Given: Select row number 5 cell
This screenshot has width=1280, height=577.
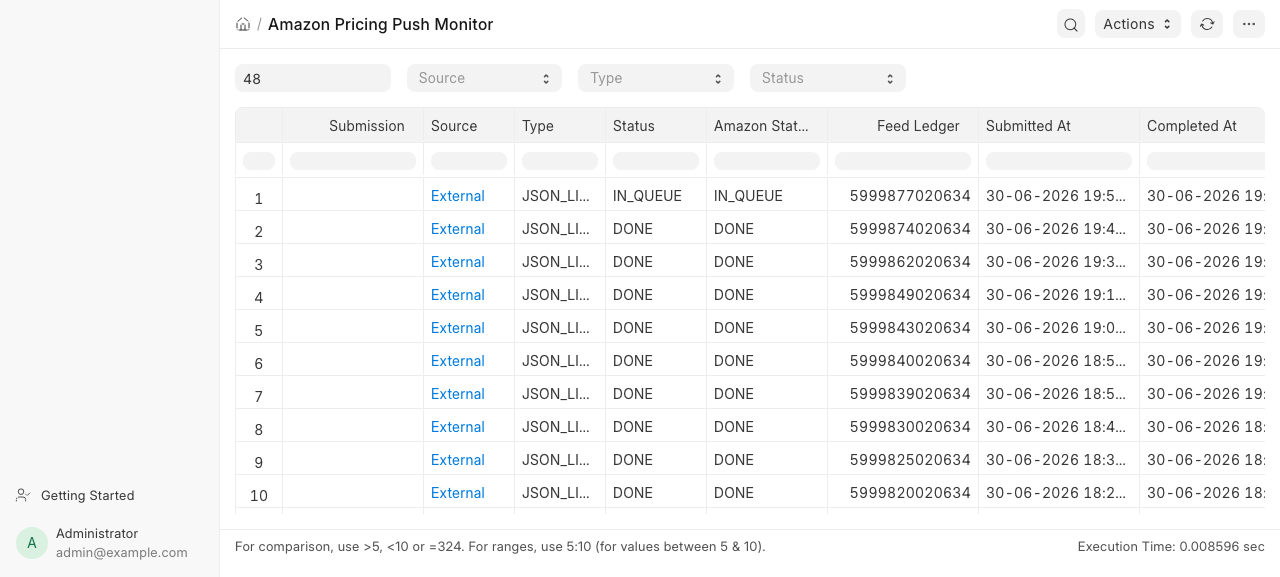Looking at the screenshot, I should click(259, 330).
